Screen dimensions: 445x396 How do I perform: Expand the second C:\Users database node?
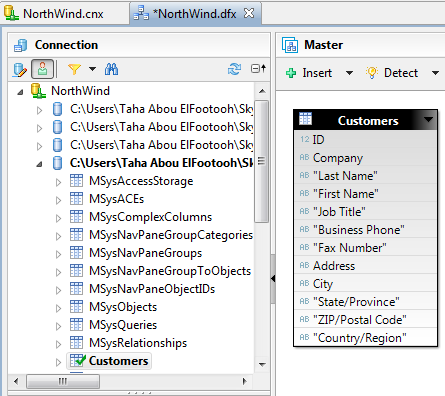click(39, 128)
